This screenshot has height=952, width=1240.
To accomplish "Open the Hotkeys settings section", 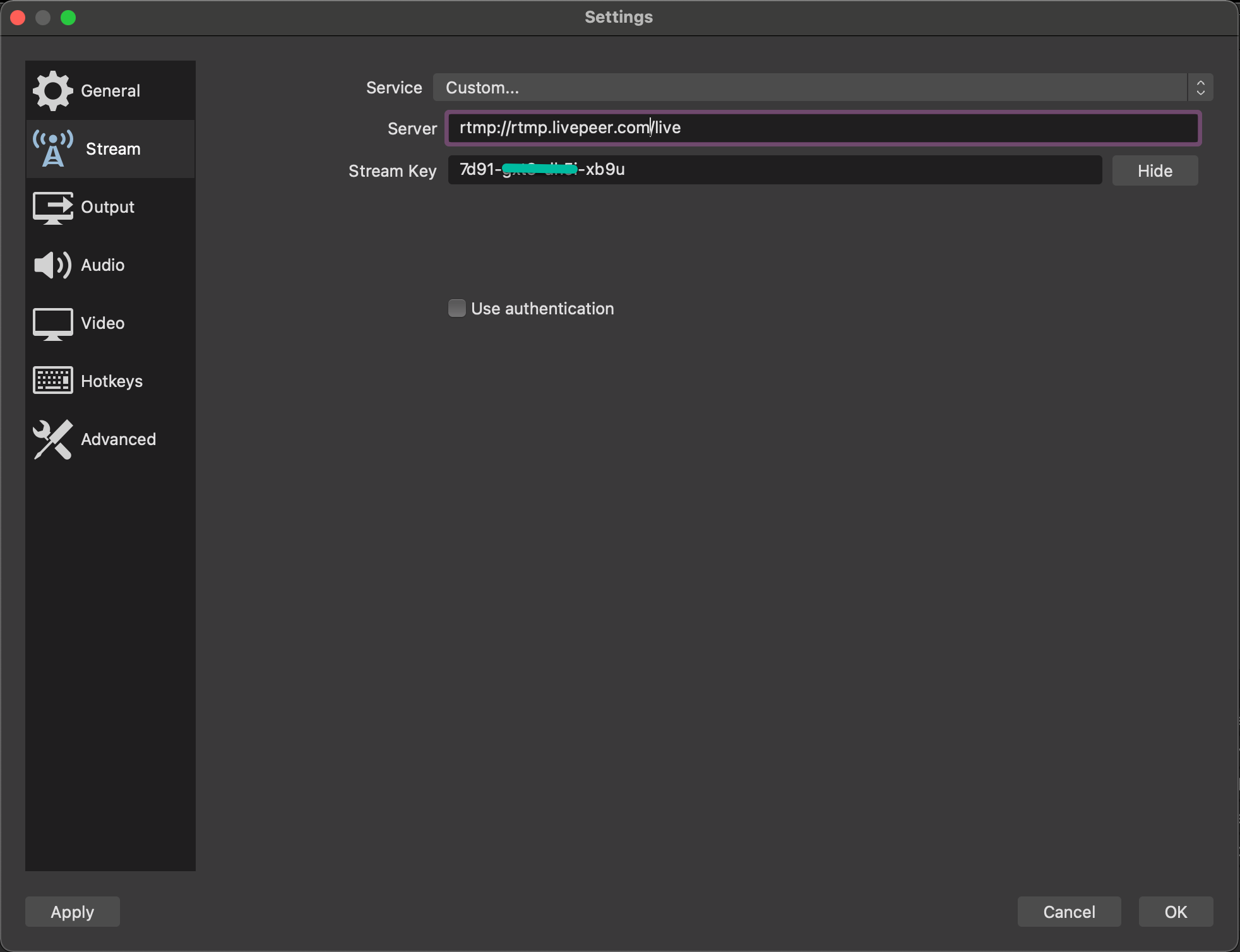I will [x=112, y=381].
